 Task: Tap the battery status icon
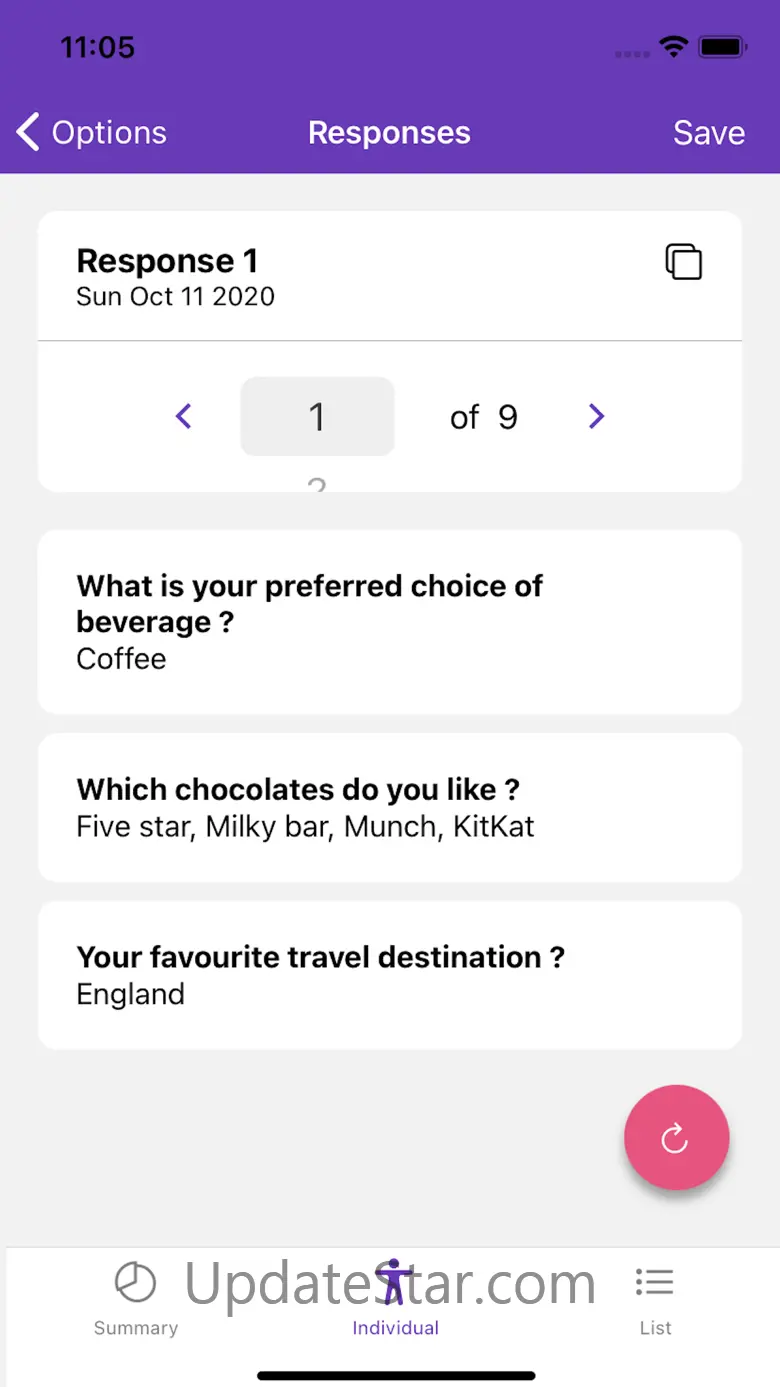pos(722,46)
